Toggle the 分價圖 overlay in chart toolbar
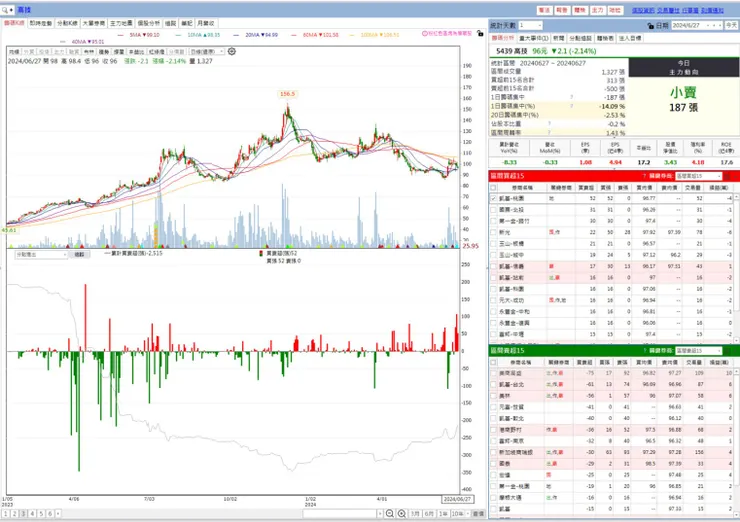 tap(177, 52)
